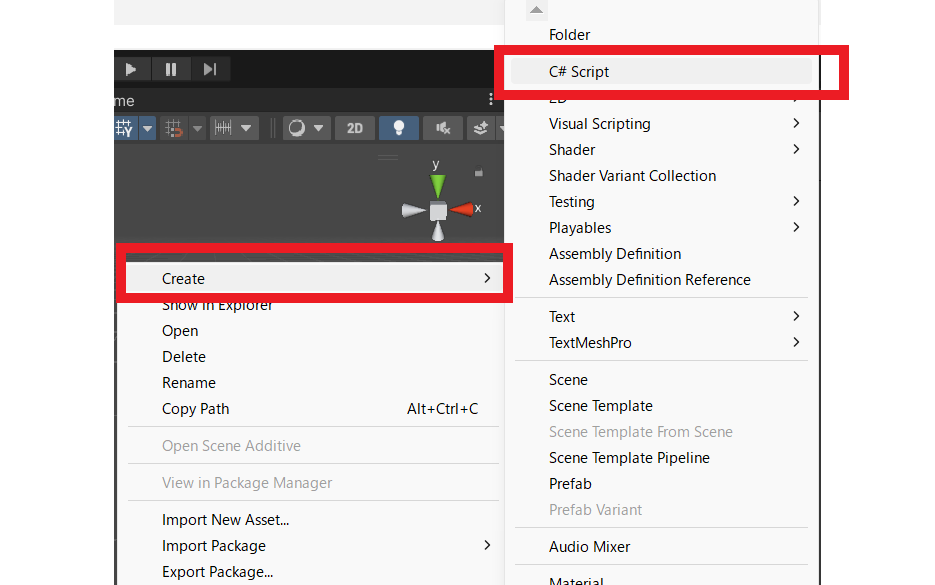Toggle grid snapping magnet icon
The width and height of the screenshot is (935, 585).
click(x=174, y=128)
